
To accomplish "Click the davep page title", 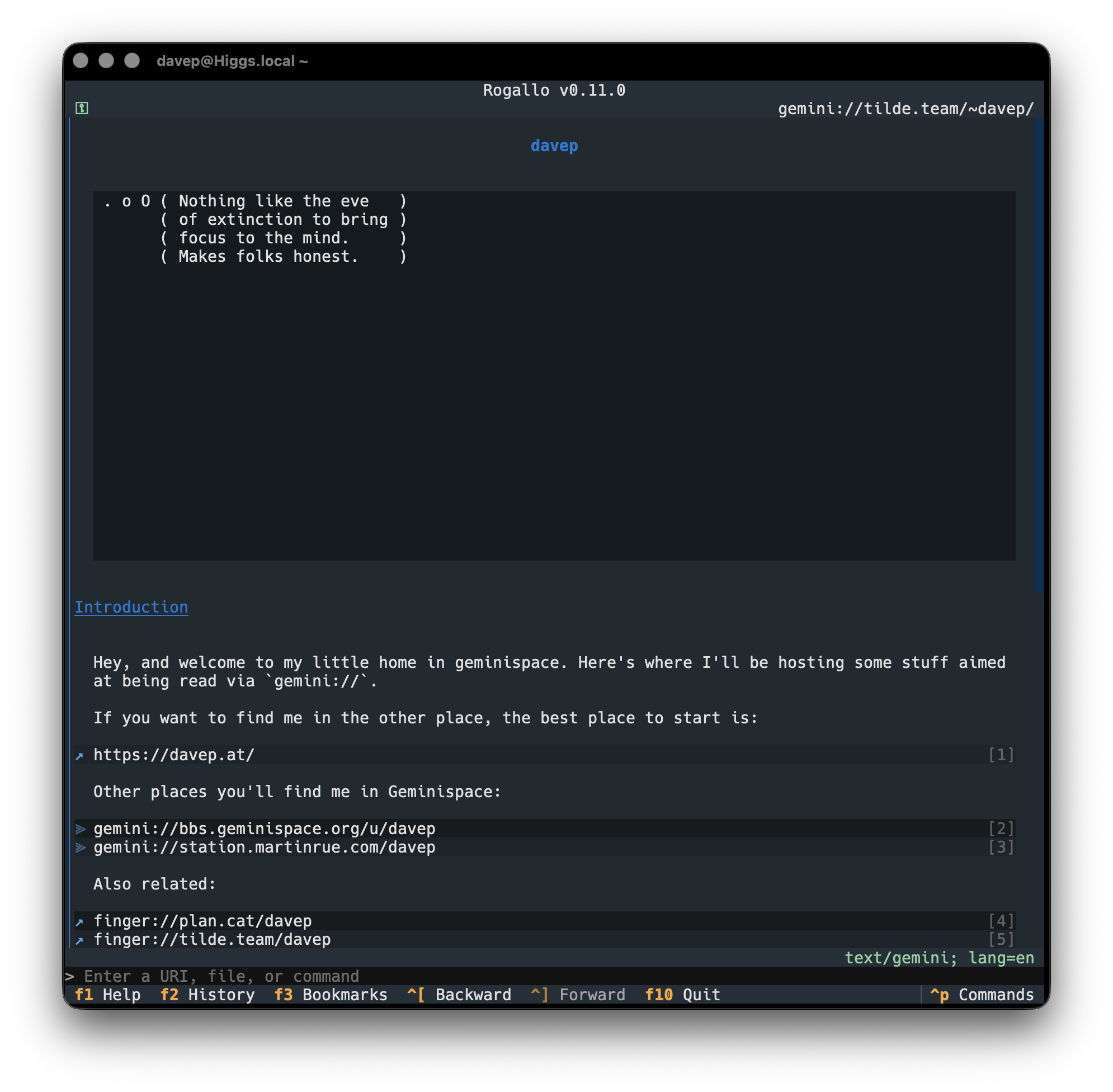I will tap(554, 145).
